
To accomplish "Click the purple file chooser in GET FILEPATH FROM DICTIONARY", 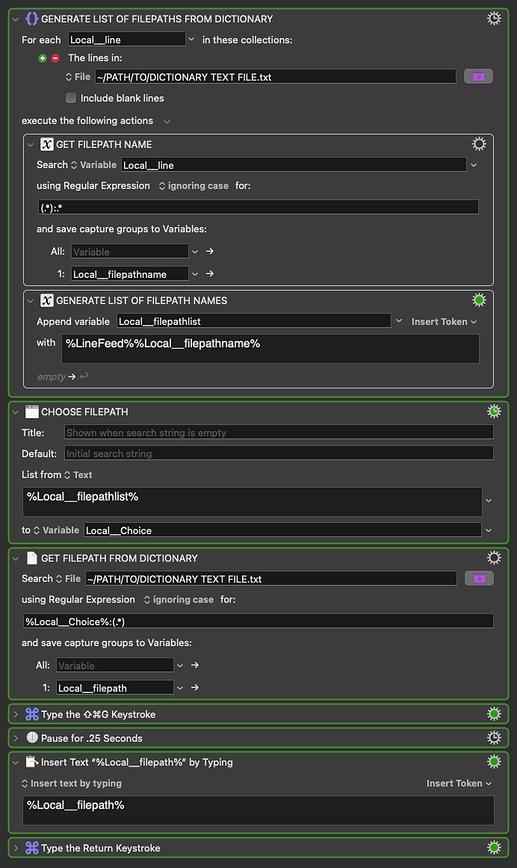I will [479, 578].
